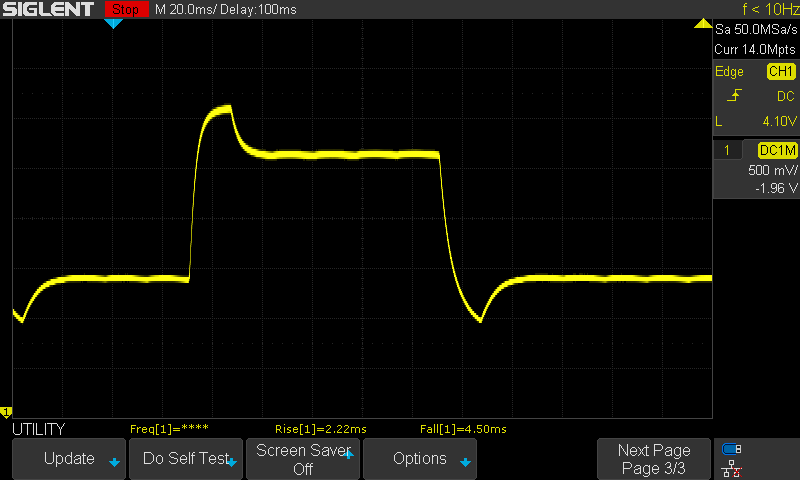This screenshot has height=480, width=800.
Task: Click the Fall[1]=4.50ms measurement
Action: tap(463, 429)
